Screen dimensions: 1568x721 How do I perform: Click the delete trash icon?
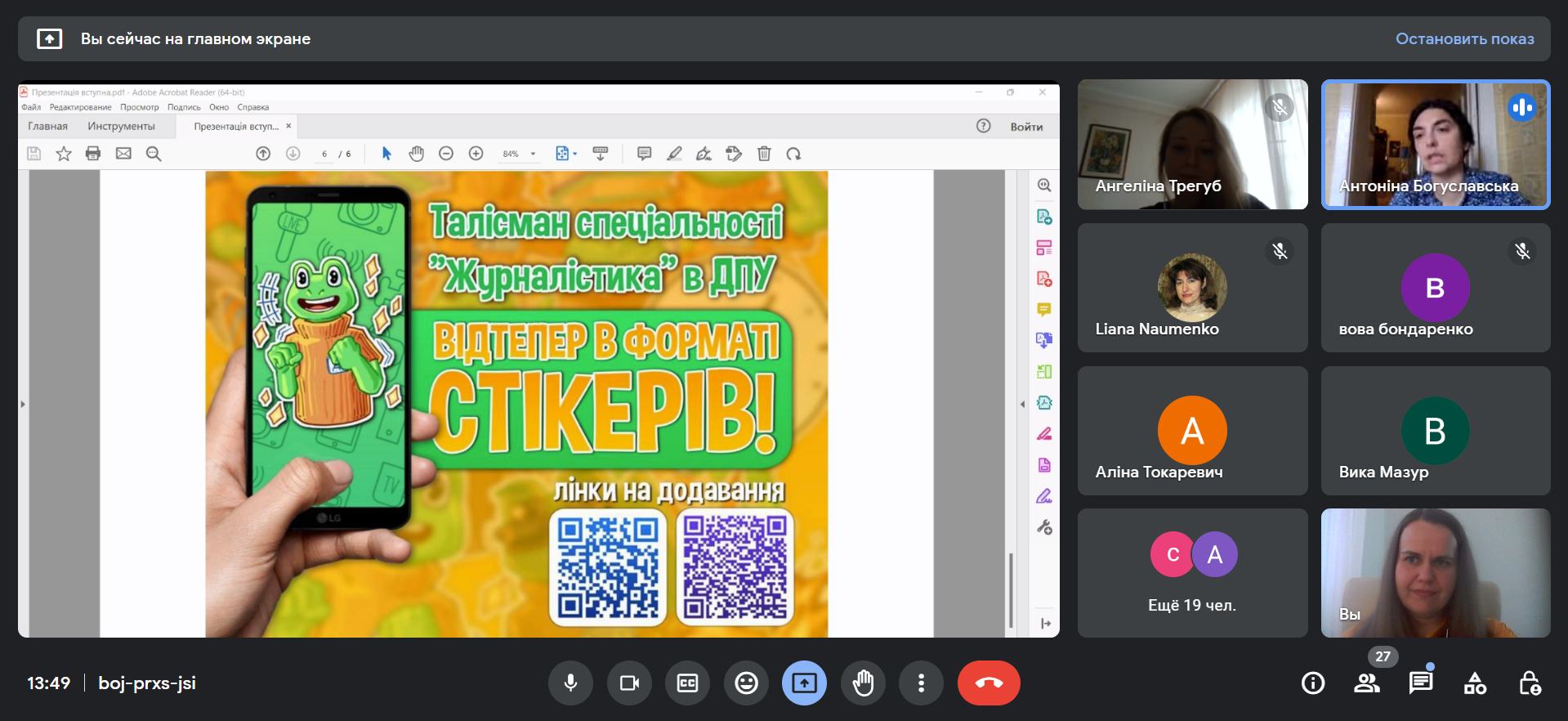[764, 154]
